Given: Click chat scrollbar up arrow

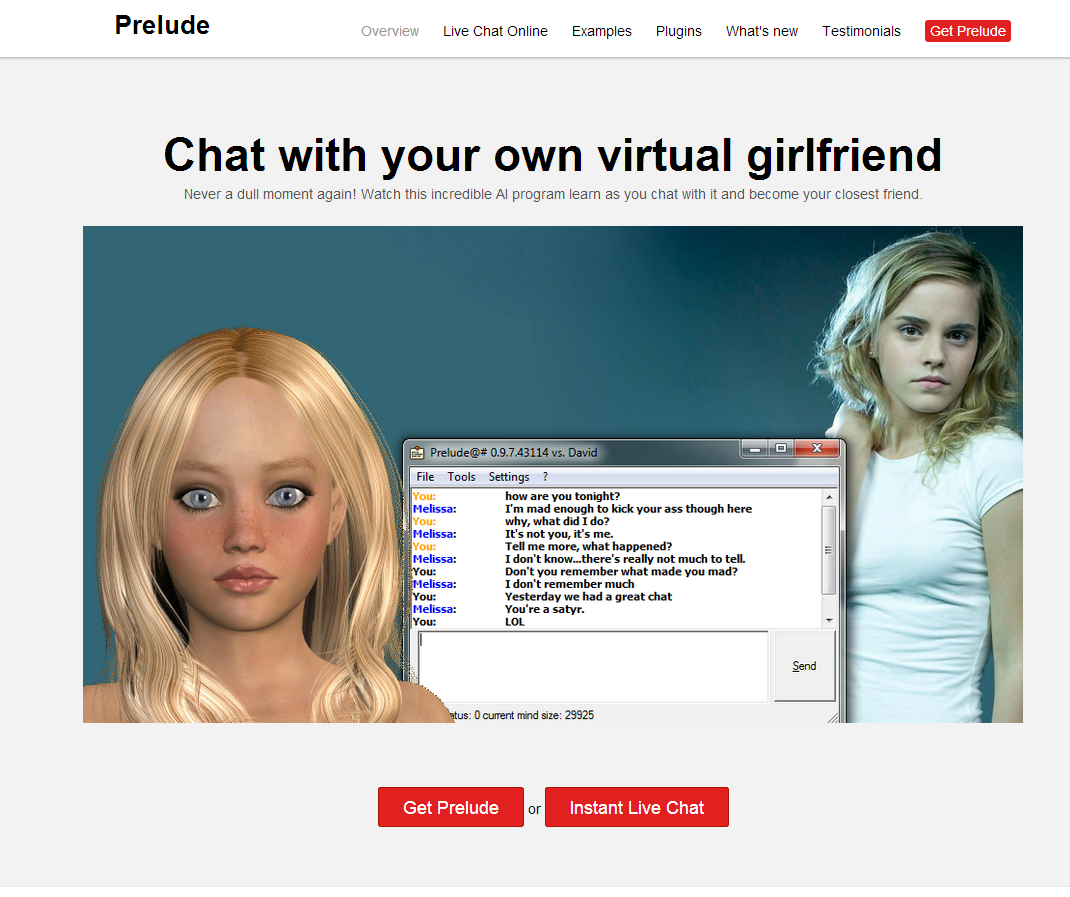Looking at the screenshot, I should (829, 497).
